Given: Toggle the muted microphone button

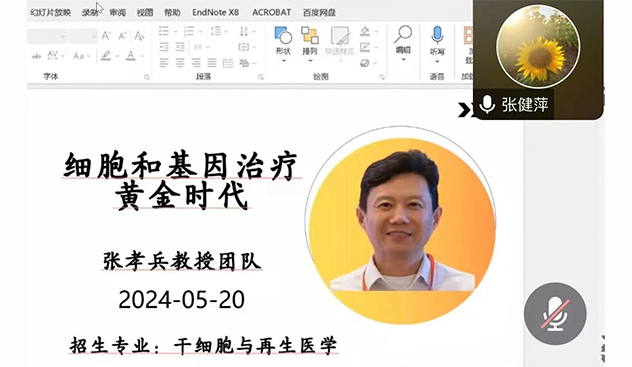Looking at the screenshot, I should click(555, 314).
